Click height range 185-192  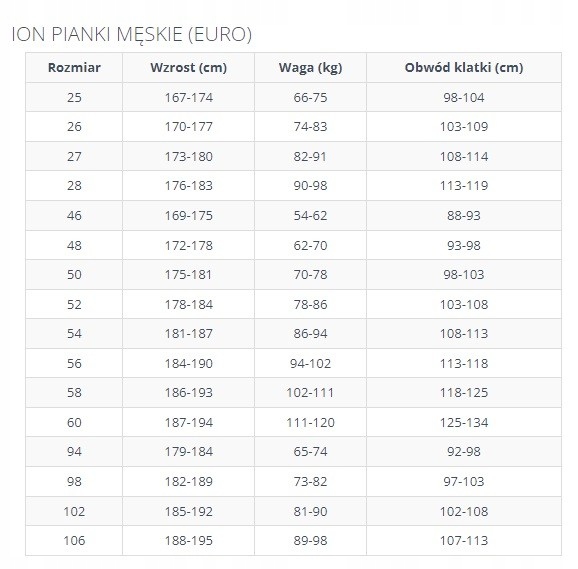[x=188, y=512]
